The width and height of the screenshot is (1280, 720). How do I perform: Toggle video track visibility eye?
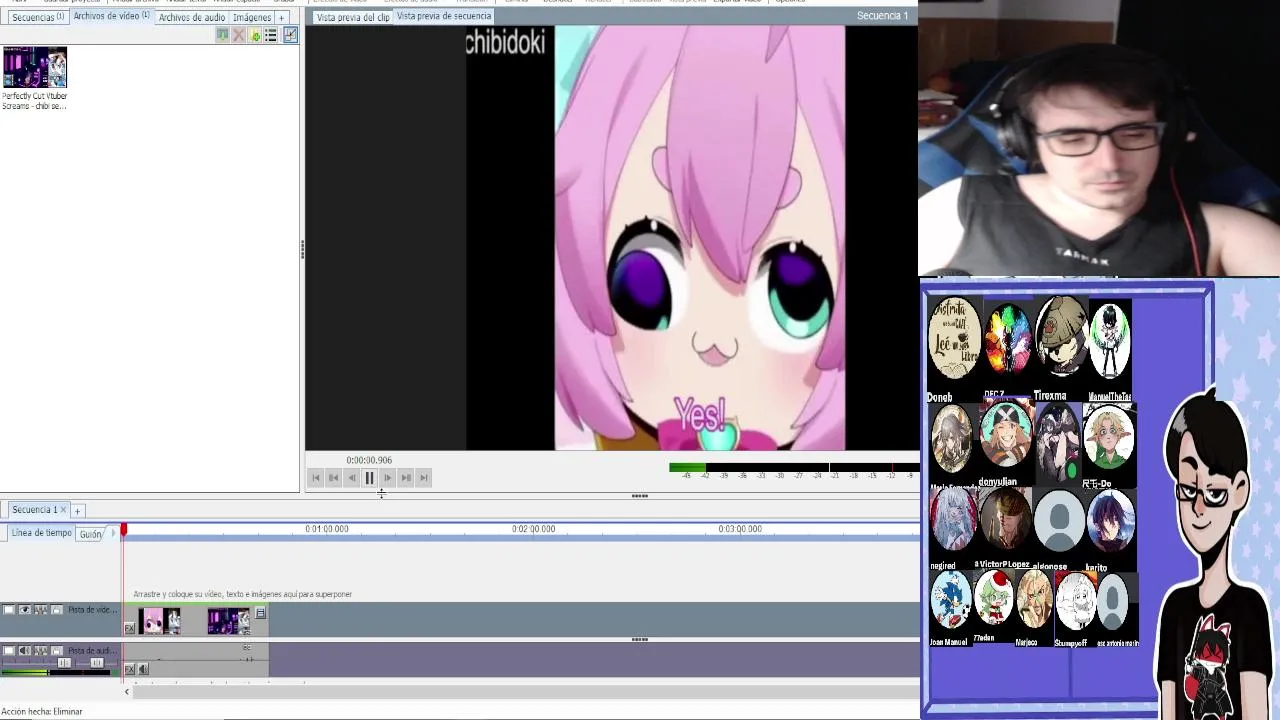tap(25, 610)
